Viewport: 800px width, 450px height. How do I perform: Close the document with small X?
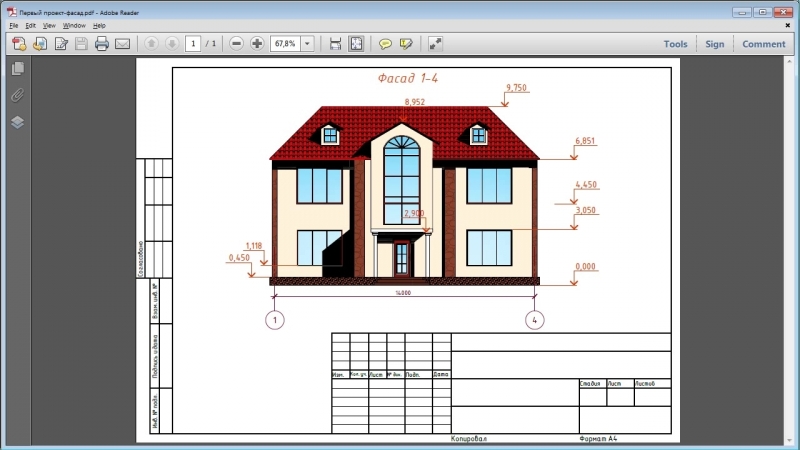click(788, 25)
